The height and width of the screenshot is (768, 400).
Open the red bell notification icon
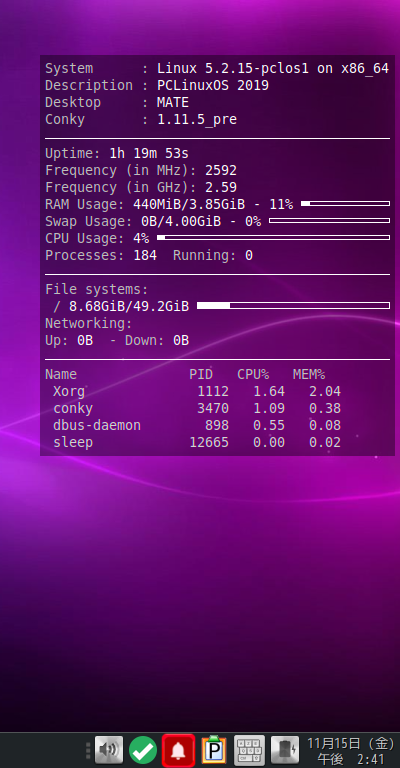pos(178,750)
